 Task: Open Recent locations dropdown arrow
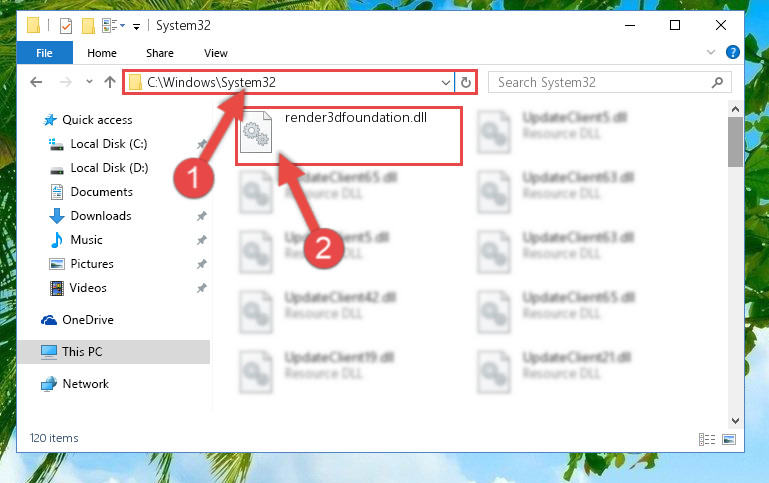pyautogui.click(x=89, y=82)
